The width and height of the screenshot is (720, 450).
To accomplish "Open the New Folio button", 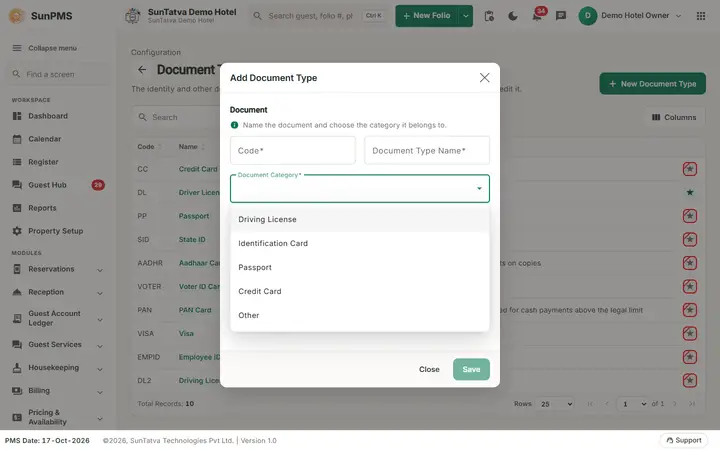I will (x=427, y=16).
